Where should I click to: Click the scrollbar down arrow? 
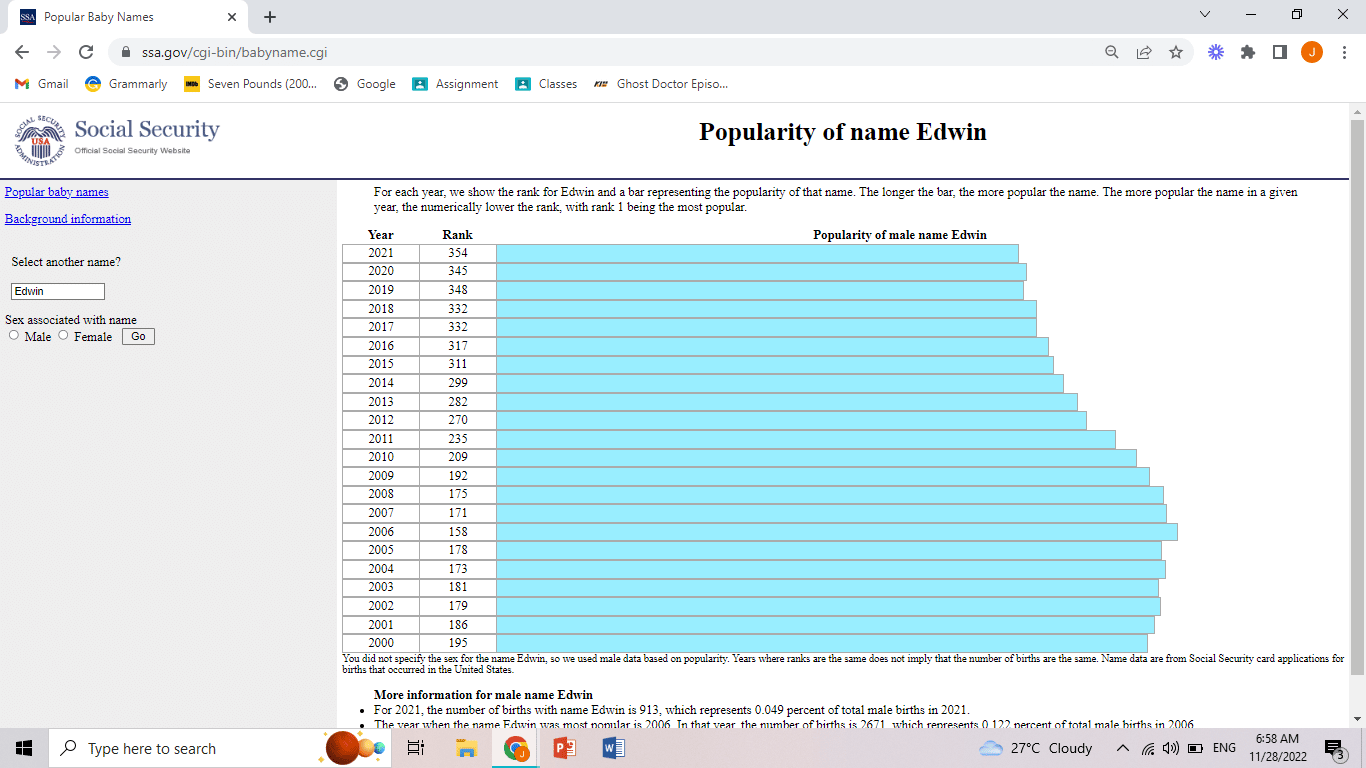1357,719
